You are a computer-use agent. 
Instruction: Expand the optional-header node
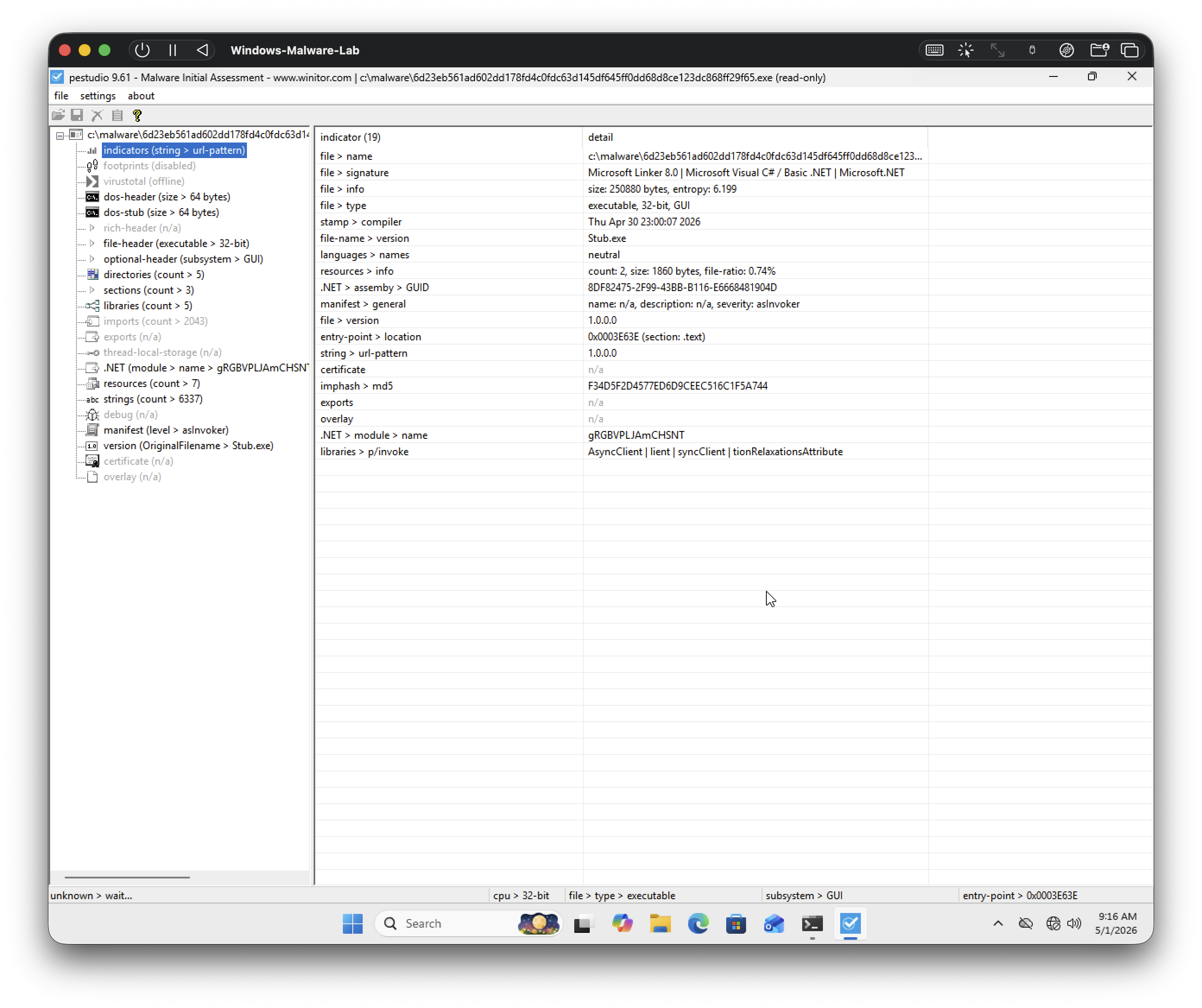[92, 259]
